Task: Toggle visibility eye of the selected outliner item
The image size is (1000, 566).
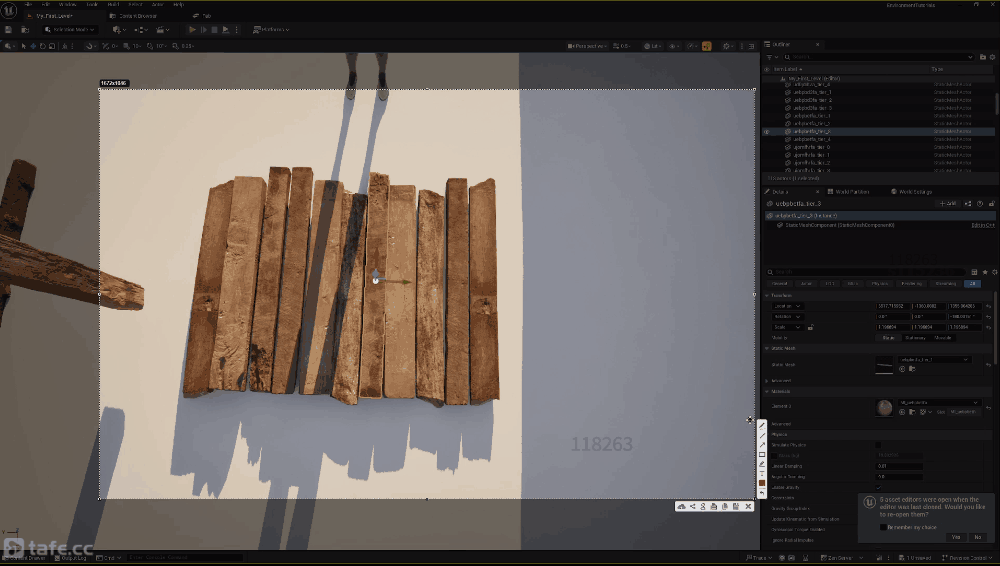Action: 767,132
